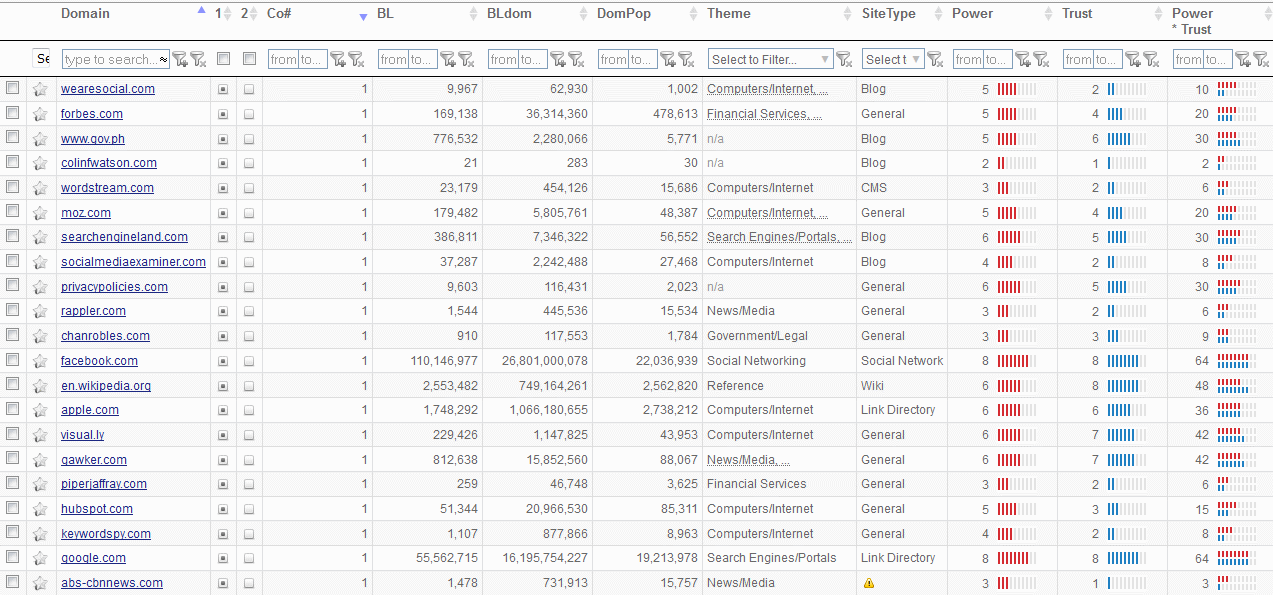Open the SiteType filter dropdown

[x=892, y=60]
